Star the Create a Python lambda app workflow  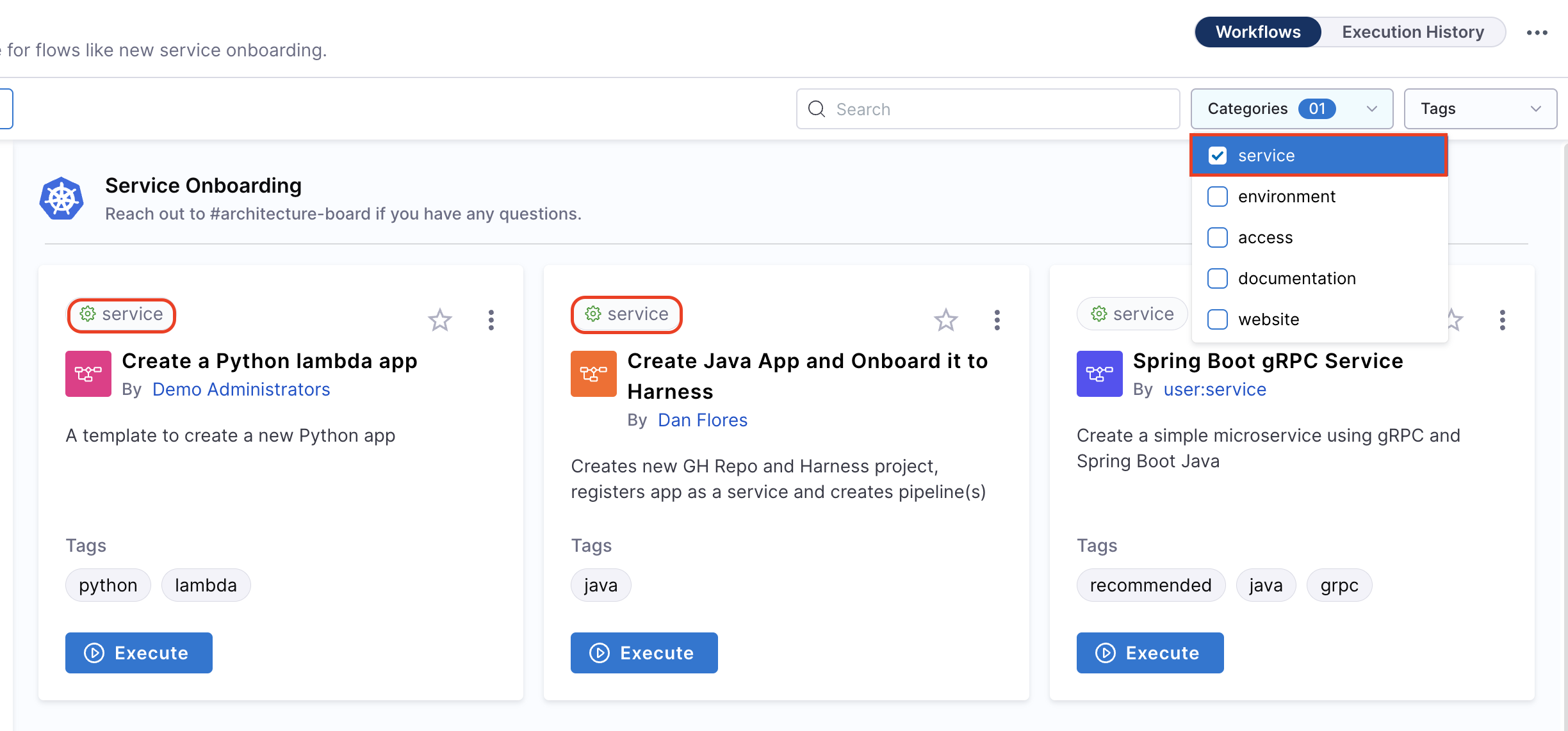(439, 319)
